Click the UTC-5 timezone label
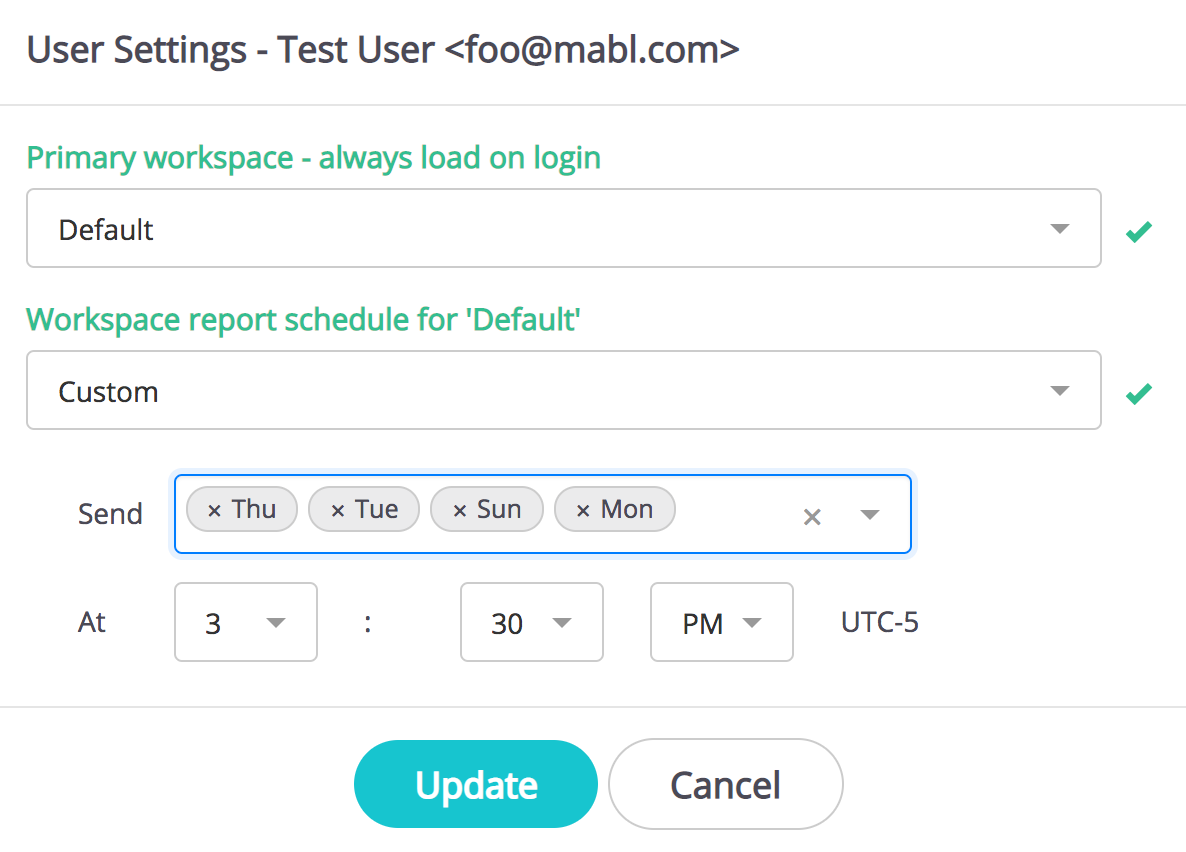 pos(880,623)
